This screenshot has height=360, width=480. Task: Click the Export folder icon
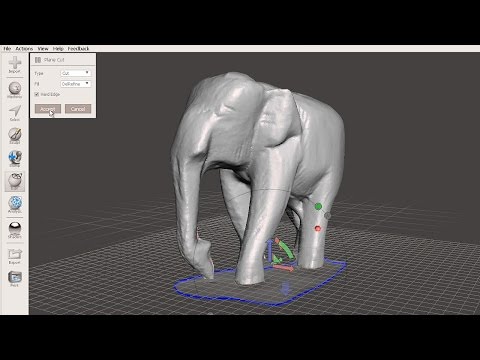tap(15, 256)
